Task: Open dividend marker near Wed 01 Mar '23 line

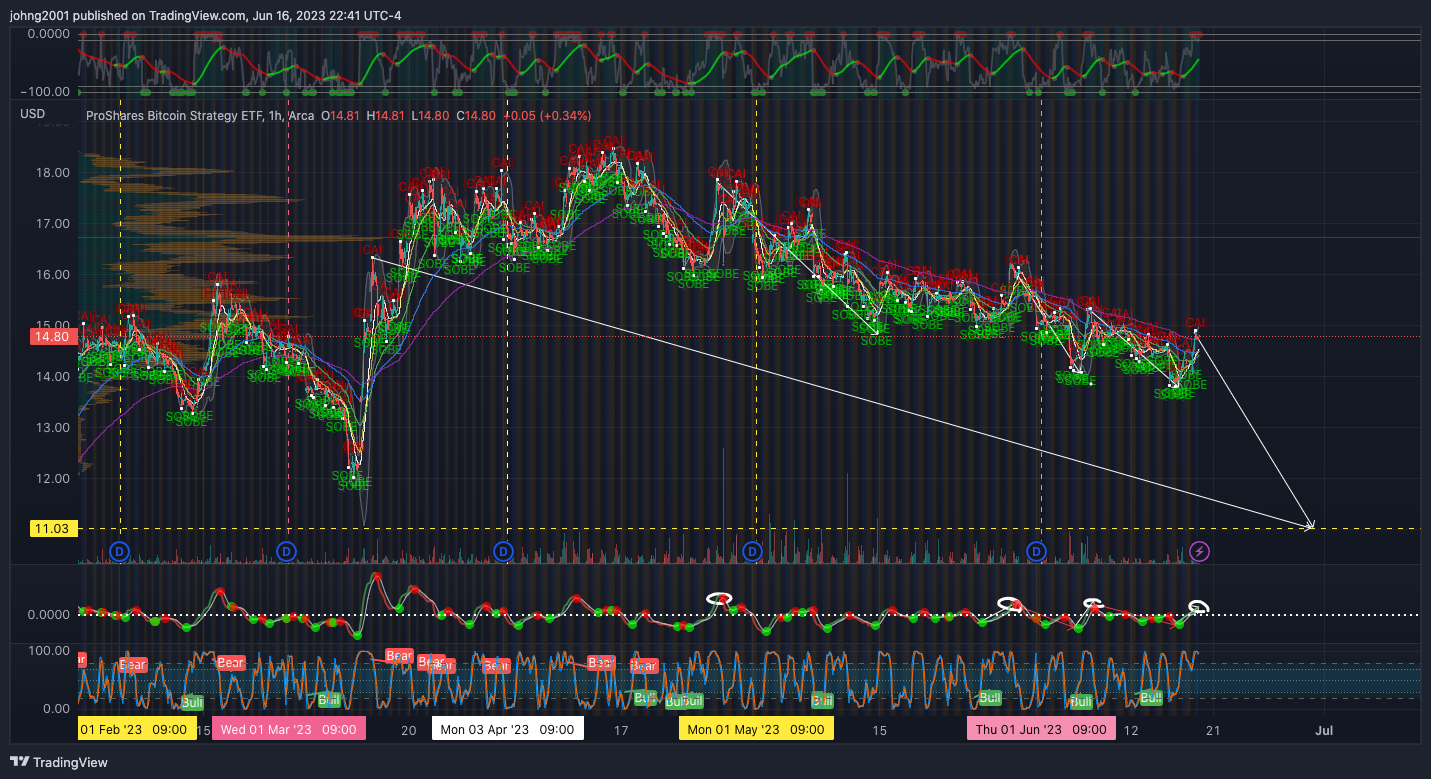Action: pyautogui.click(x=287, y=551)
